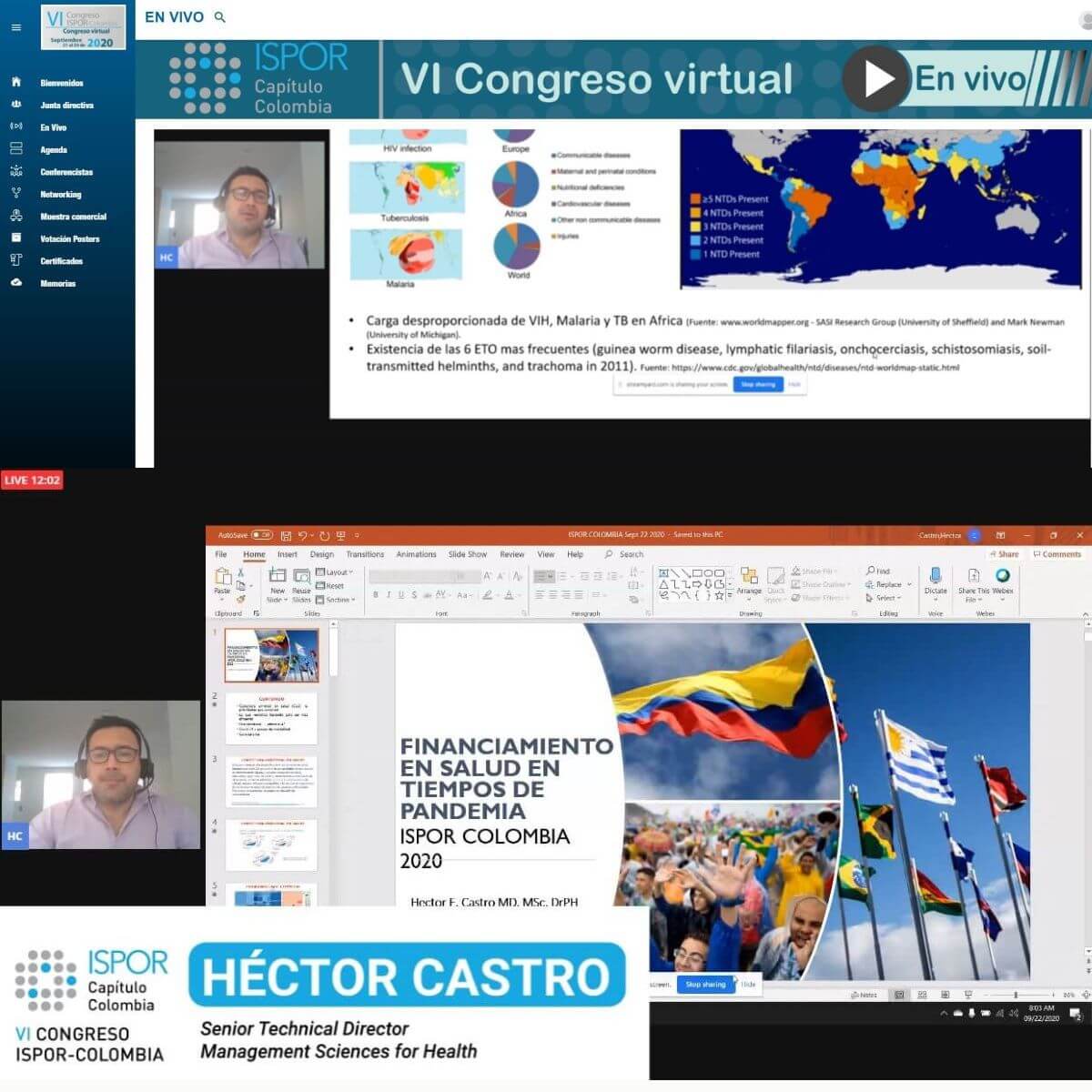1092x1092 pixels.
Task: Click the New Slide icon
Action: (x=278, y=576)
